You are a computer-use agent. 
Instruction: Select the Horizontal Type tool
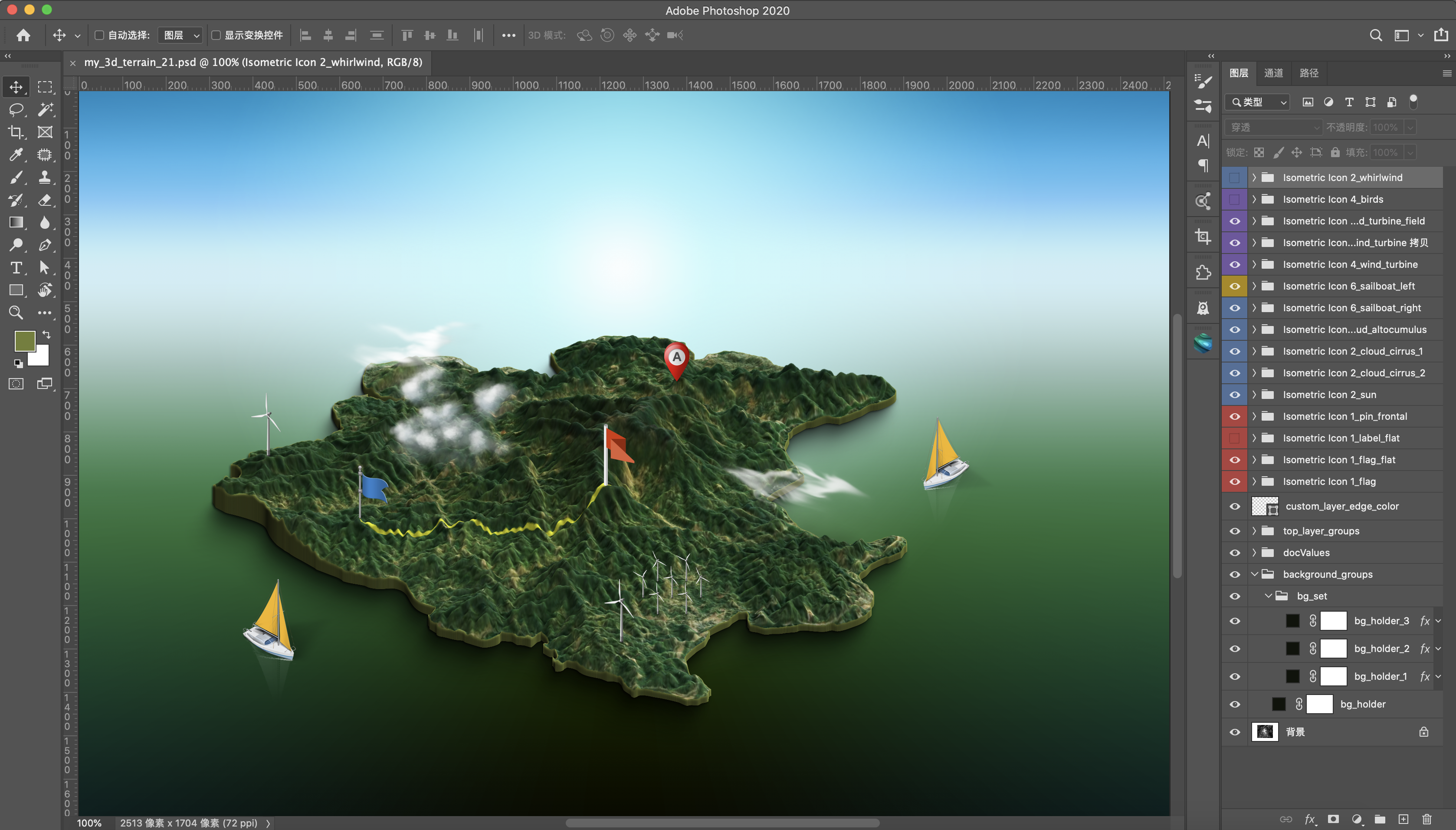pos(16,268)
